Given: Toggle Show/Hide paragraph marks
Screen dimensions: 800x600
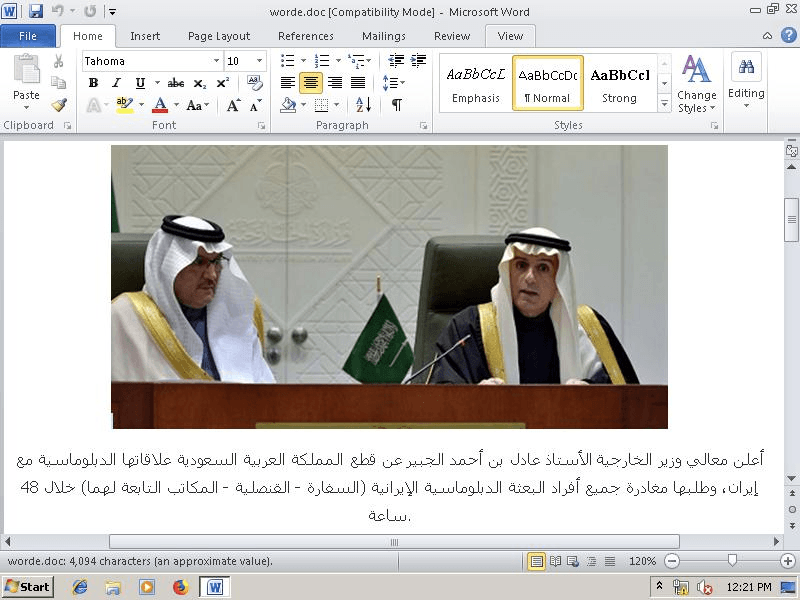Looking at the screenshot, I should click(x=396, y=105).
